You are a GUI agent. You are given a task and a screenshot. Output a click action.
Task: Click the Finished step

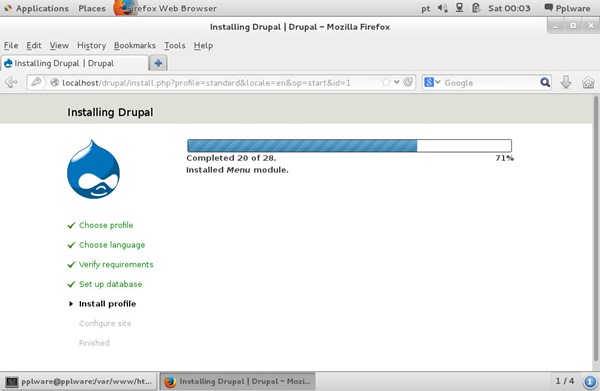coord(94,343)
